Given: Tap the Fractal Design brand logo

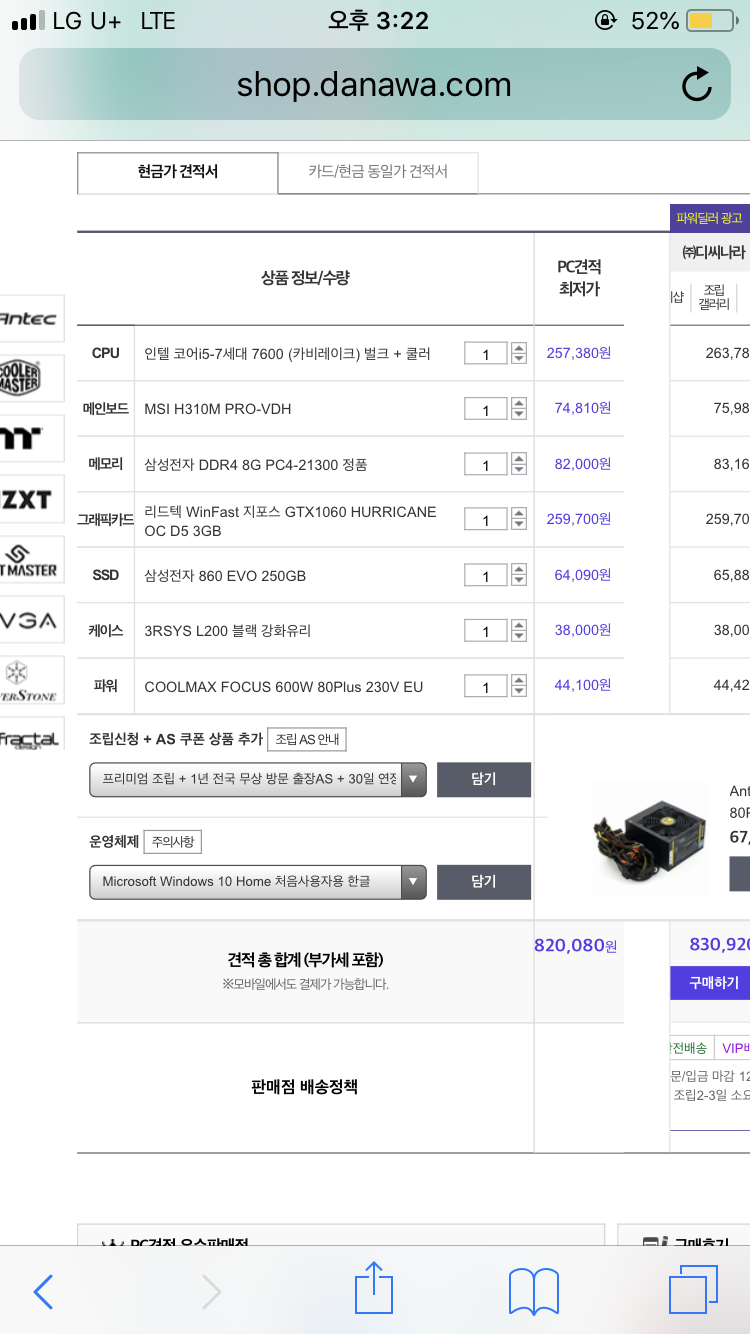Looking at the screenshot, I should pyautogui.click(x=30, y=740).
